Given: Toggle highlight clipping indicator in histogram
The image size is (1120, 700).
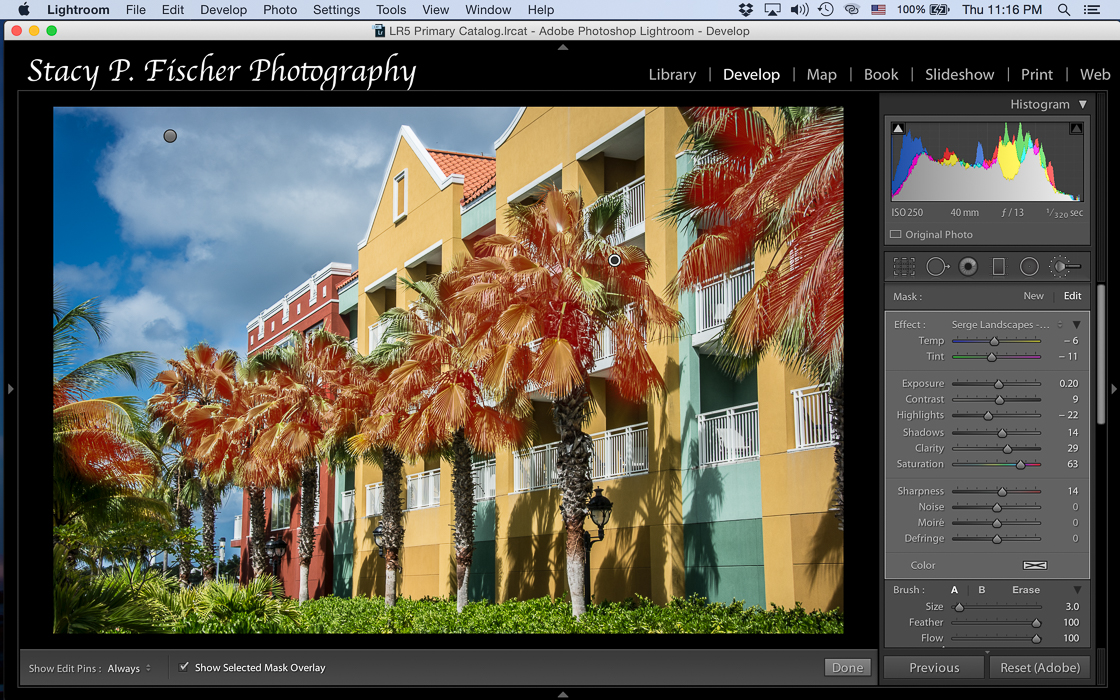Looking at the screenshot, I should pos(1076,129).
